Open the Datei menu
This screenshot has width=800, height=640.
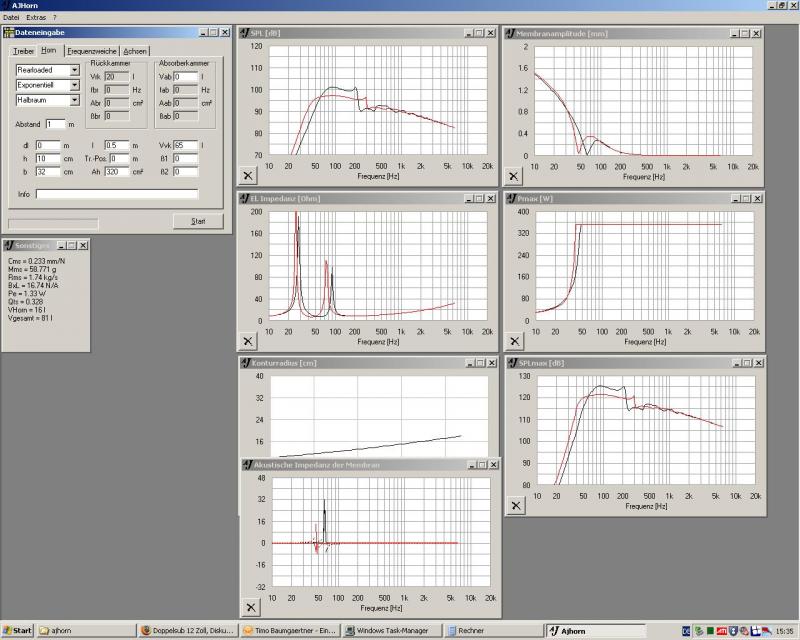(x=12, y=18)
